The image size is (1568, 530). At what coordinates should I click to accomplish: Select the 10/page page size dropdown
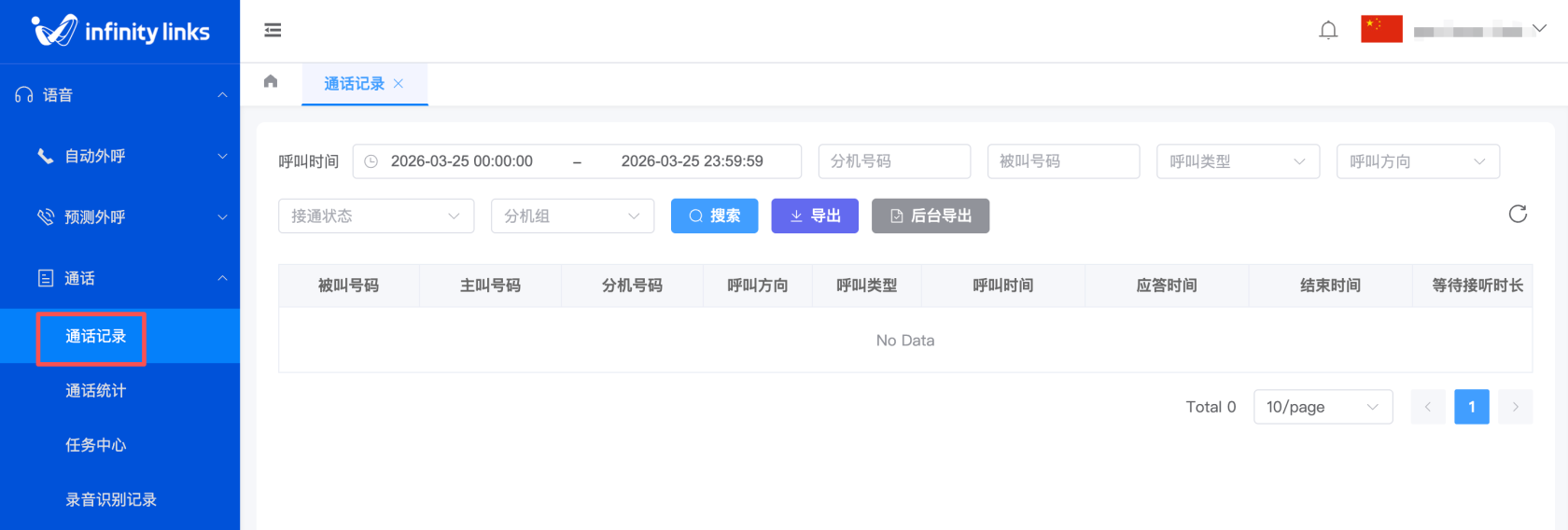tap(1323, 407)
